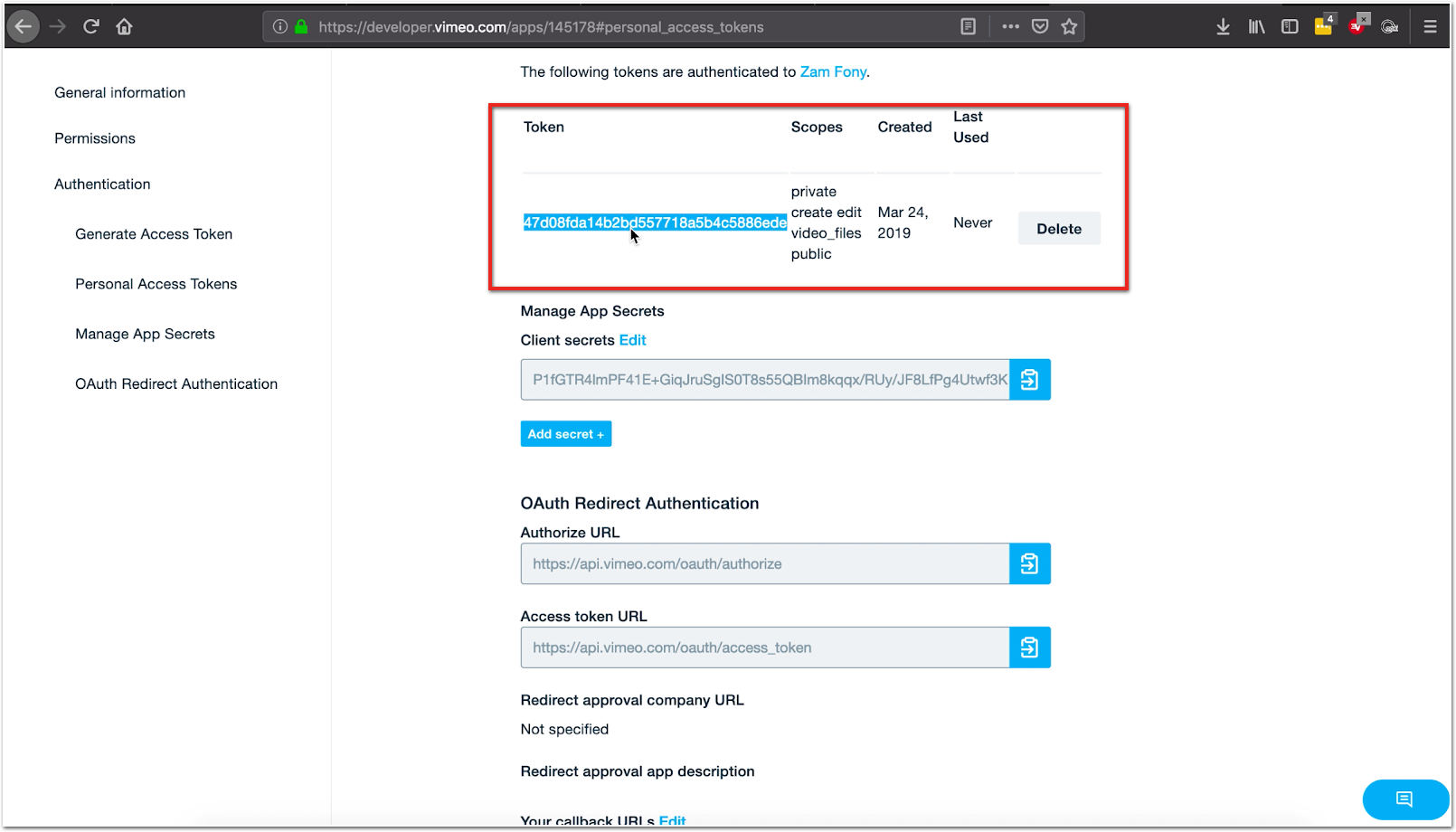Image resolution: width=1456 pixels, height=832 pixels.
Task: Click the token scopes cell text
Action: 827,222
